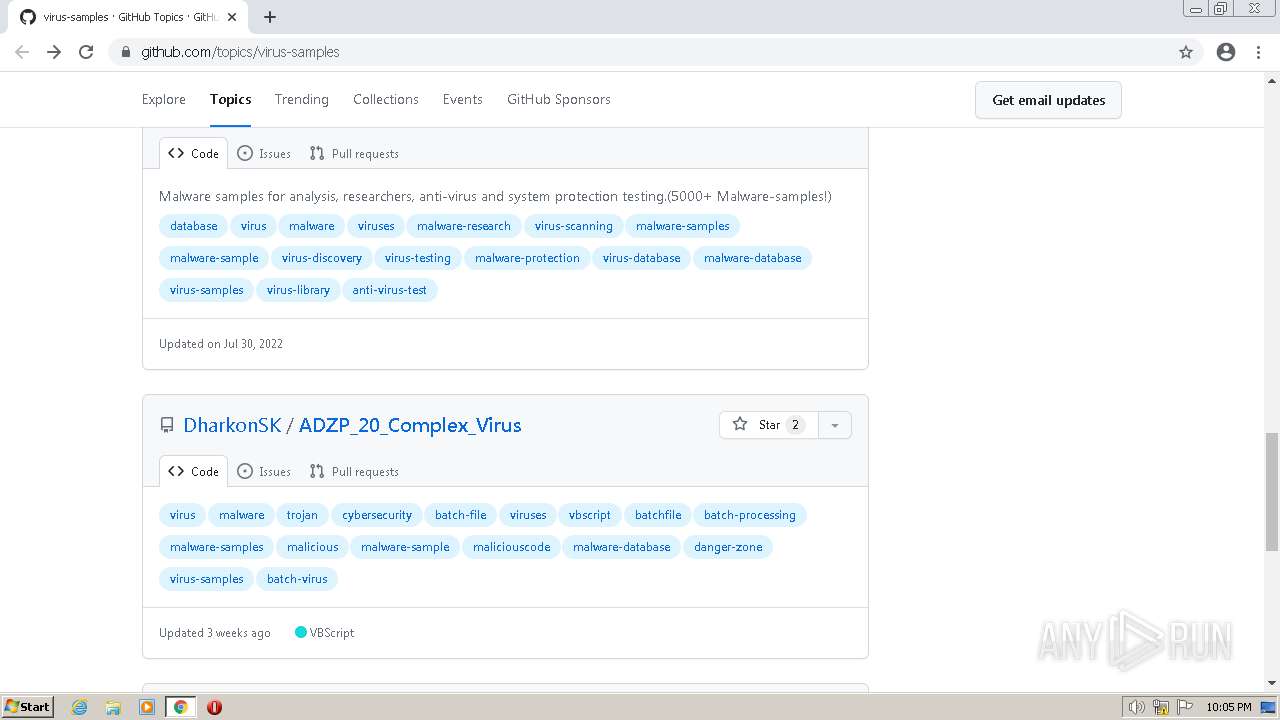Click the virus-scanning topic tag
Screen dimensions: 1280x720
(x=574, y=226)
